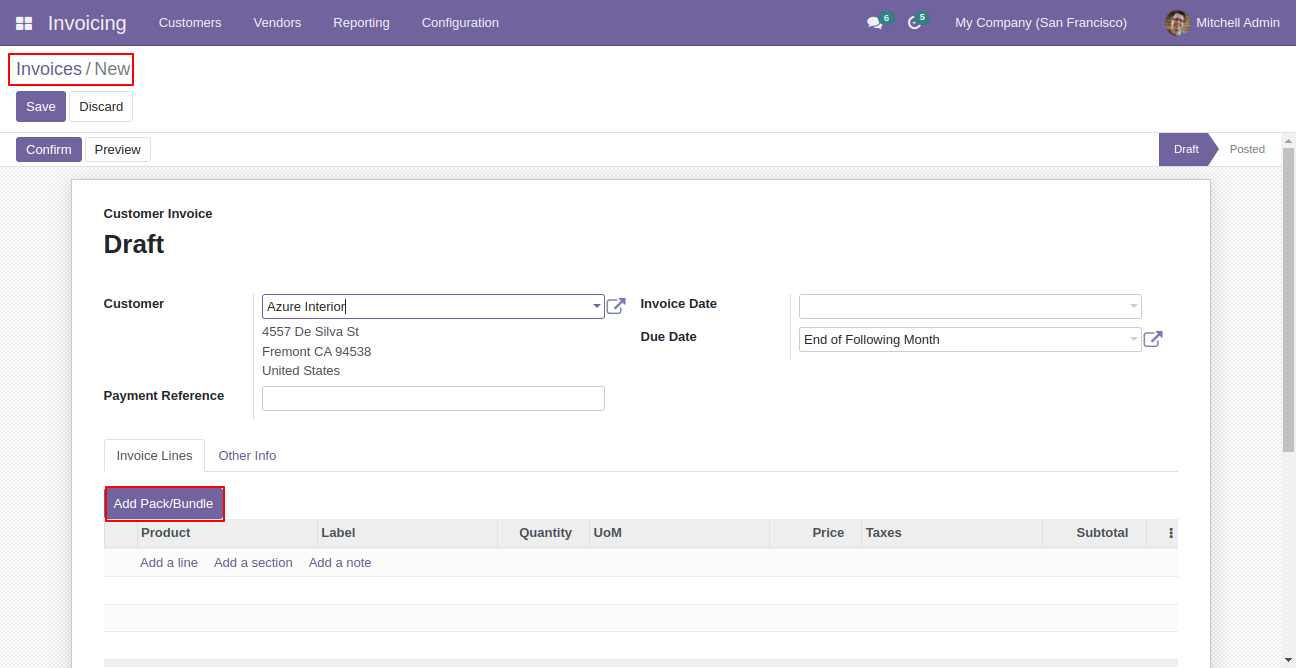Open the Reporting menu
The height and width of the screenshot is (668, 1296).
click(x=361, y=23)
